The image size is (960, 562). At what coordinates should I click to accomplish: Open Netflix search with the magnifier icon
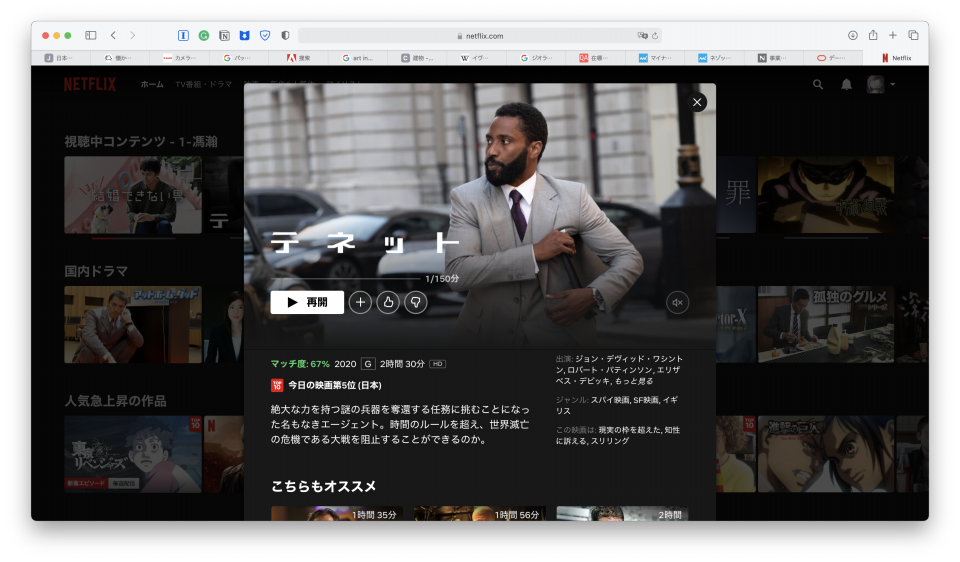818,84
